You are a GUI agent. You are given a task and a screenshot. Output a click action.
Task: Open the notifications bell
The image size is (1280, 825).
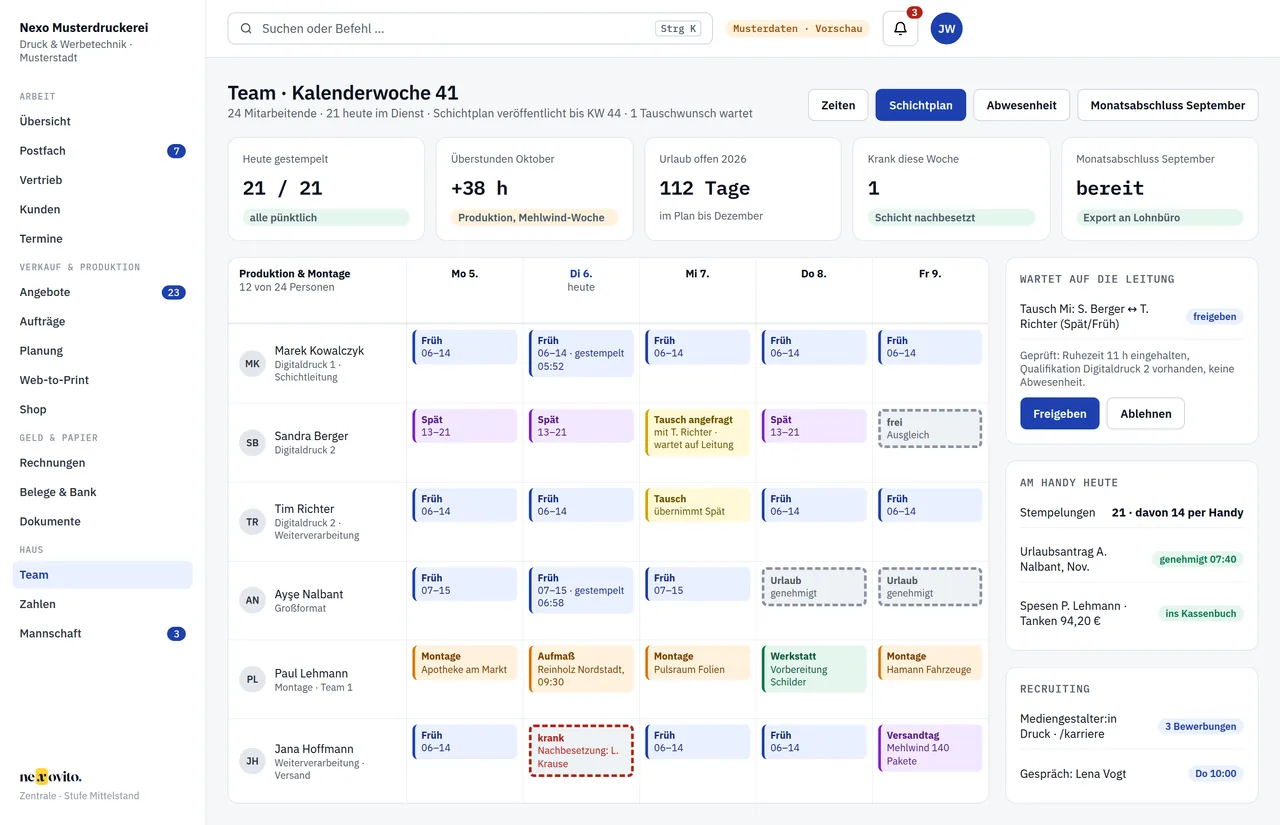point(900,28)
